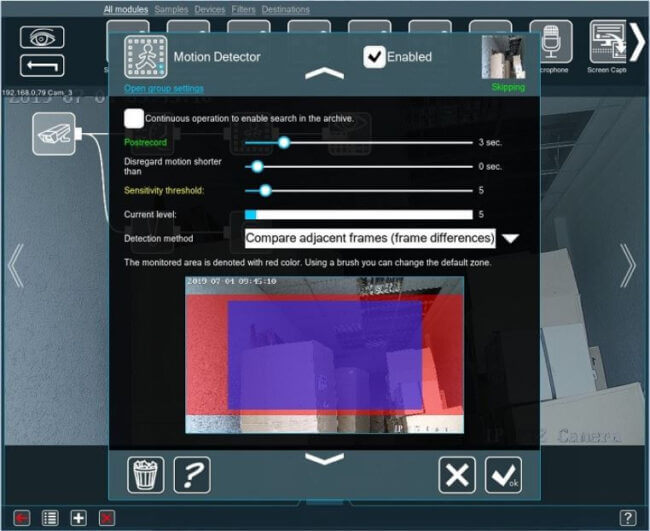Go to previous camera with left arrow
Image resolution: width=650 pixels, height=531 pixels.
pyautogui.click(x=16, y=265)
